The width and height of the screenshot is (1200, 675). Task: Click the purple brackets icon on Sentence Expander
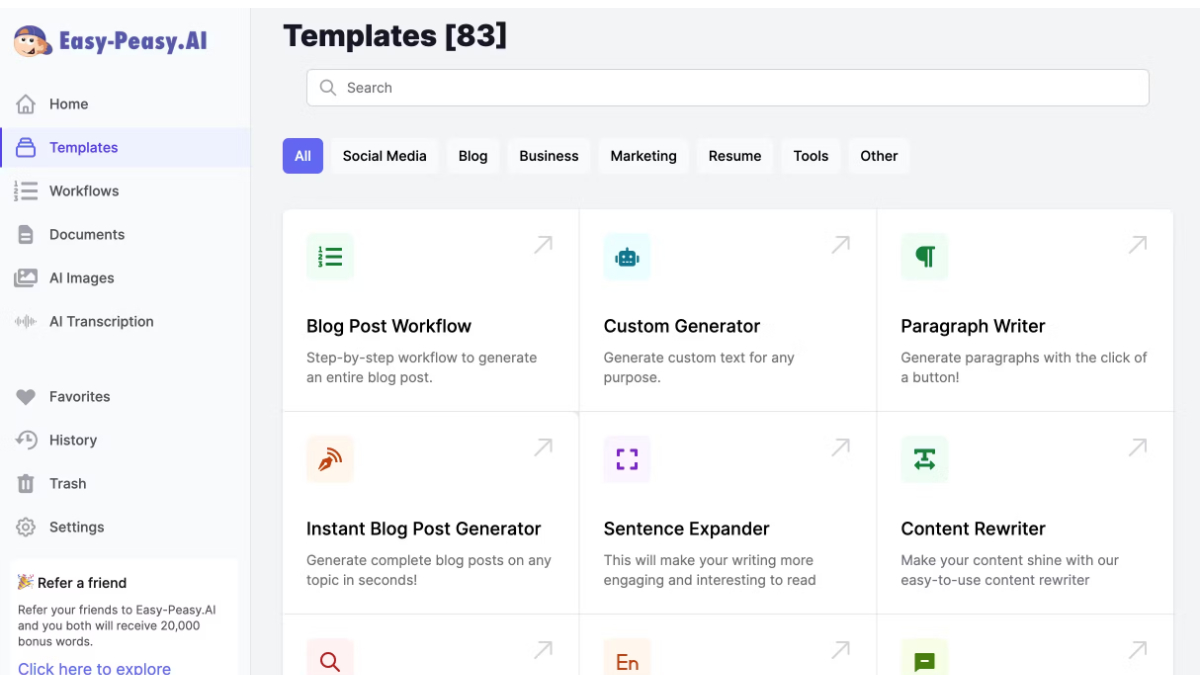pos(627,460)
